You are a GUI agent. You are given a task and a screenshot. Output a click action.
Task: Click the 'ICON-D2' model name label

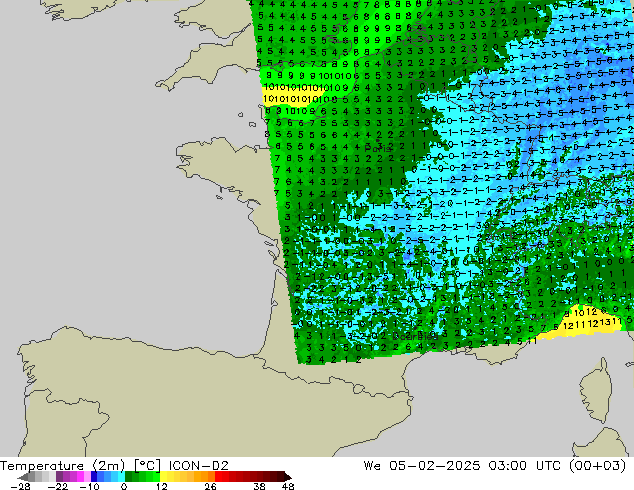199,466
